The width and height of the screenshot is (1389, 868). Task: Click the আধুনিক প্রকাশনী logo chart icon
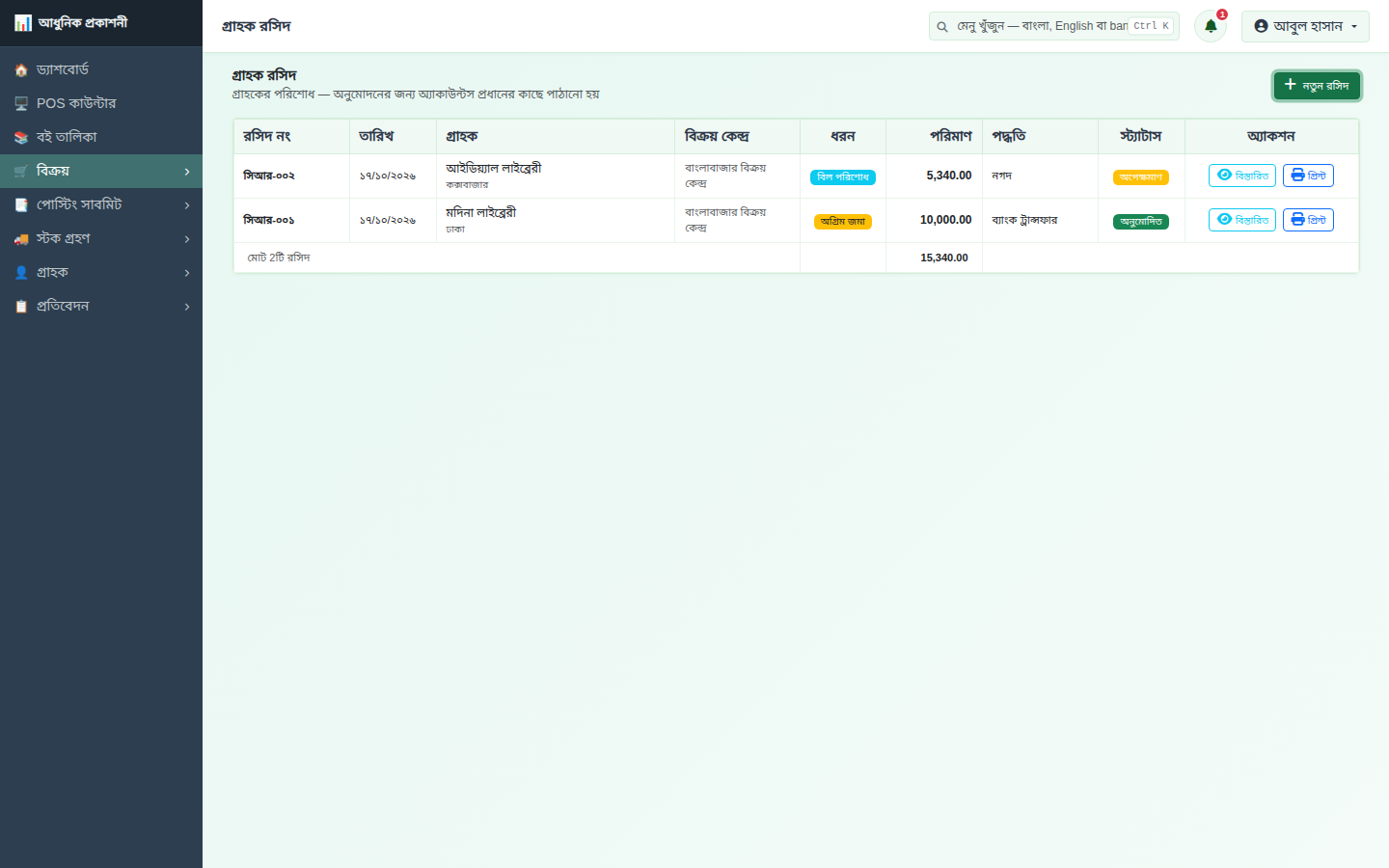click(x=23, y=23)
